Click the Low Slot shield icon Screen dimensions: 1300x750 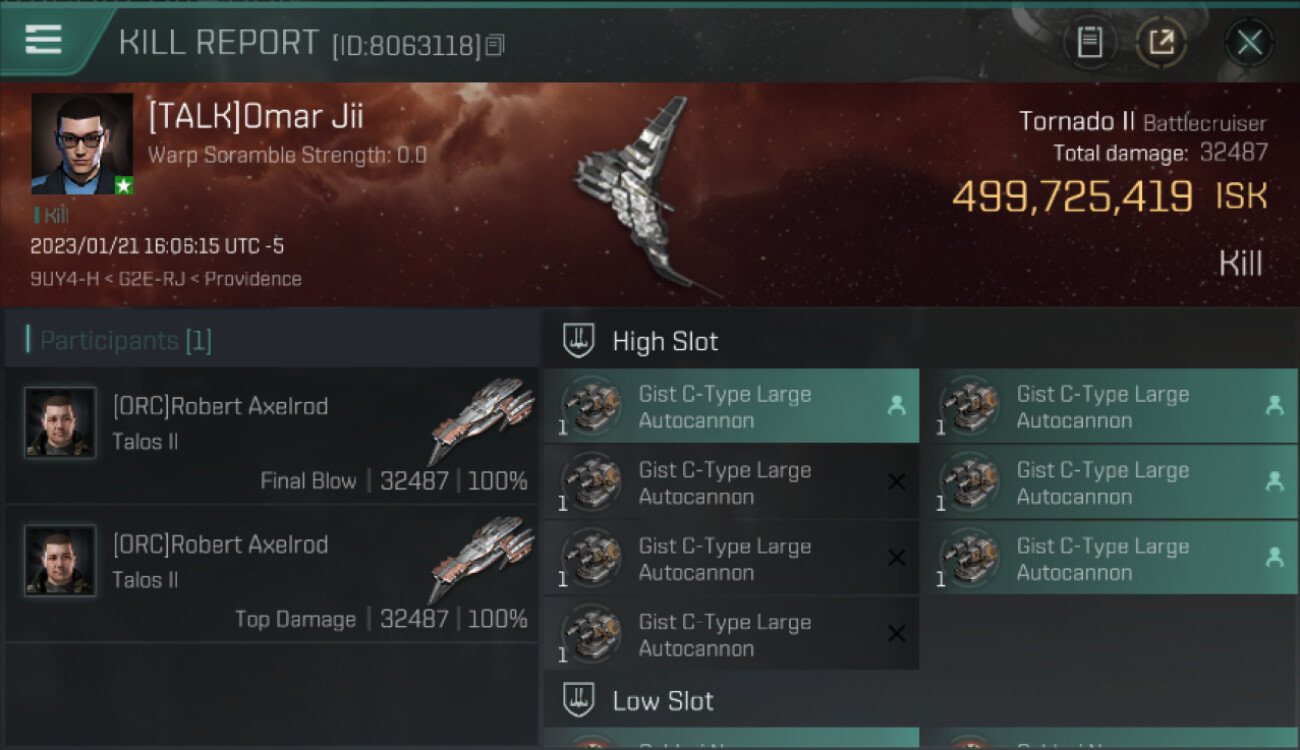click(579, 700)
